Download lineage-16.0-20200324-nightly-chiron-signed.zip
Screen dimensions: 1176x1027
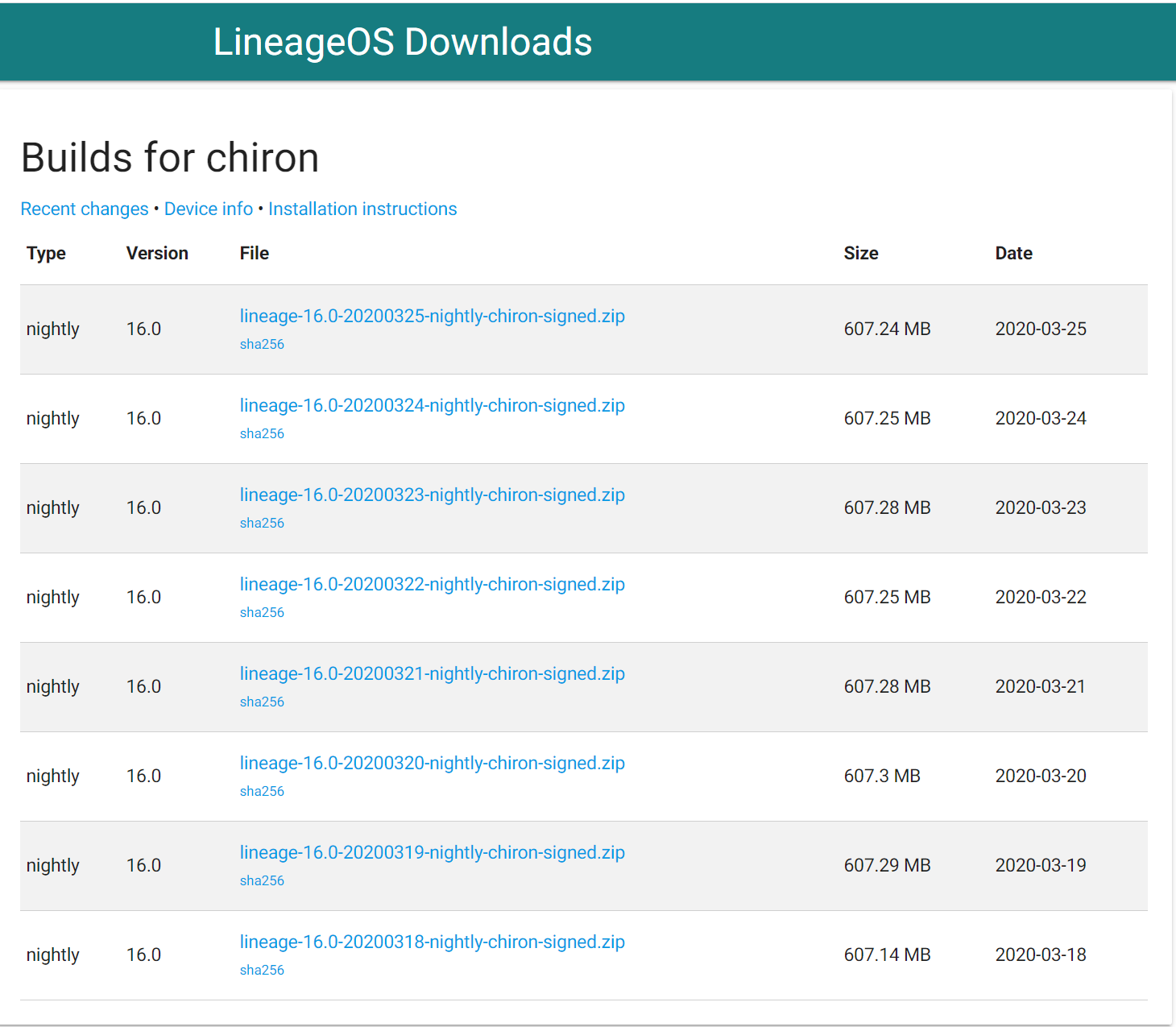click(x=433, y=406)
